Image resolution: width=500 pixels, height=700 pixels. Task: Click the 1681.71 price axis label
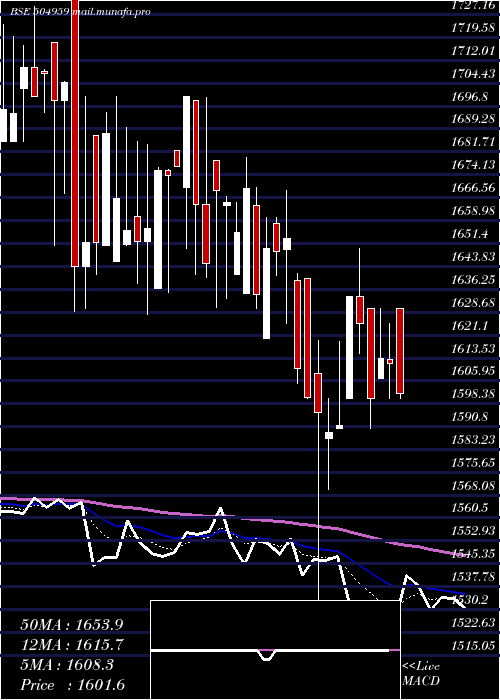click(x=473, y=142)
